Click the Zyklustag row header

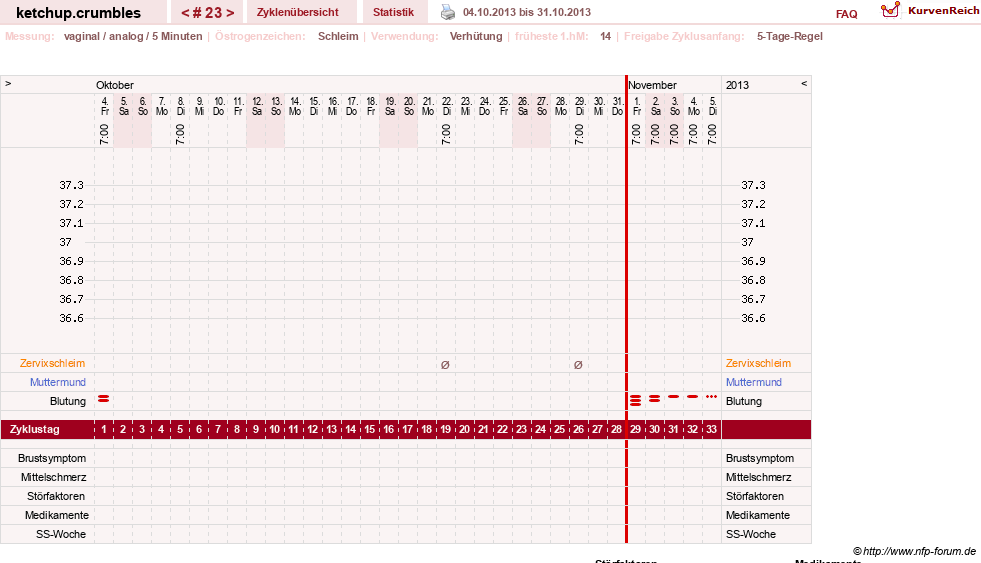[34, 429]
